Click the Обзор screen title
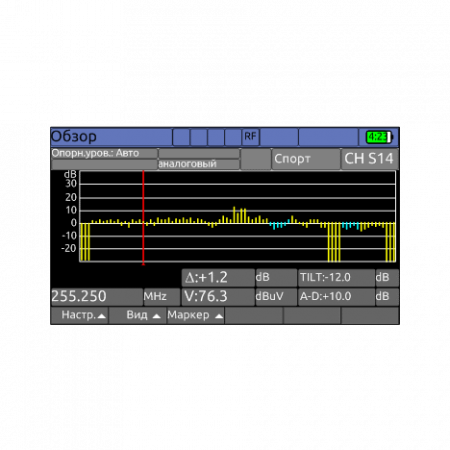The height and width of the screenshot is (450, 450). (x=74, y=137)
